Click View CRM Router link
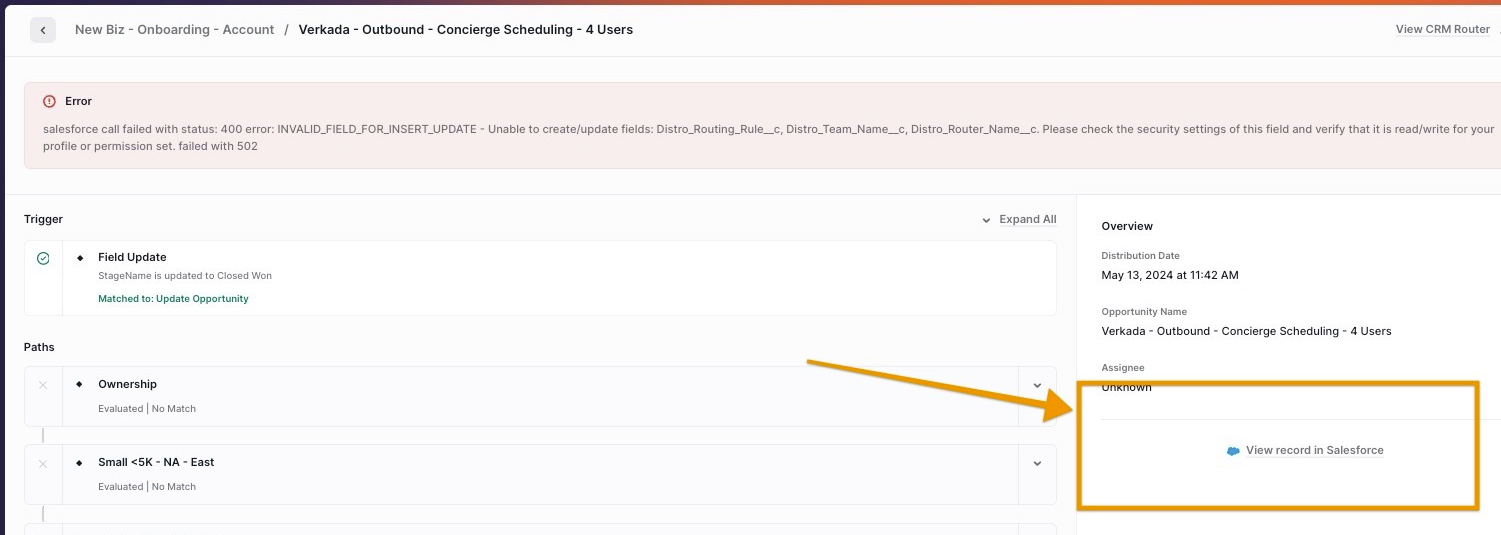1501x535 pixels. [1442, 29]
